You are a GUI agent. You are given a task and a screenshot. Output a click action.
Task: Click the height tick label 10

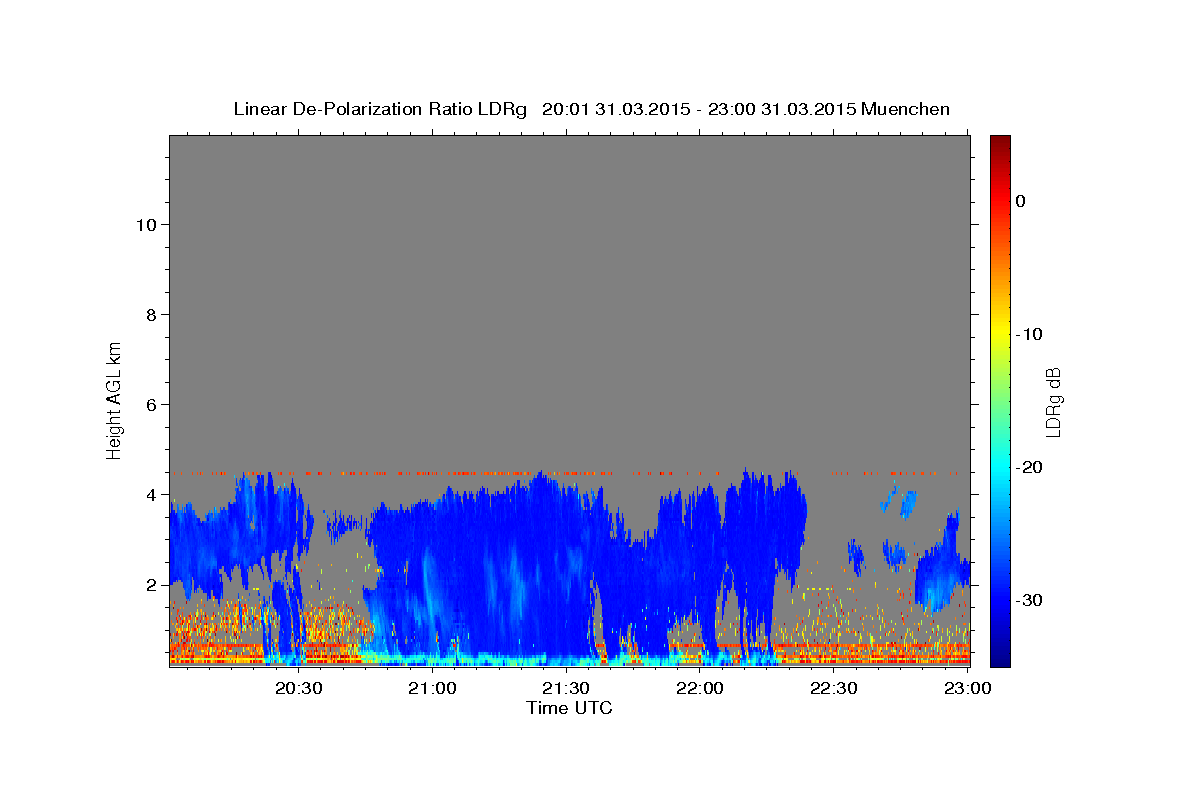[147, 225]
